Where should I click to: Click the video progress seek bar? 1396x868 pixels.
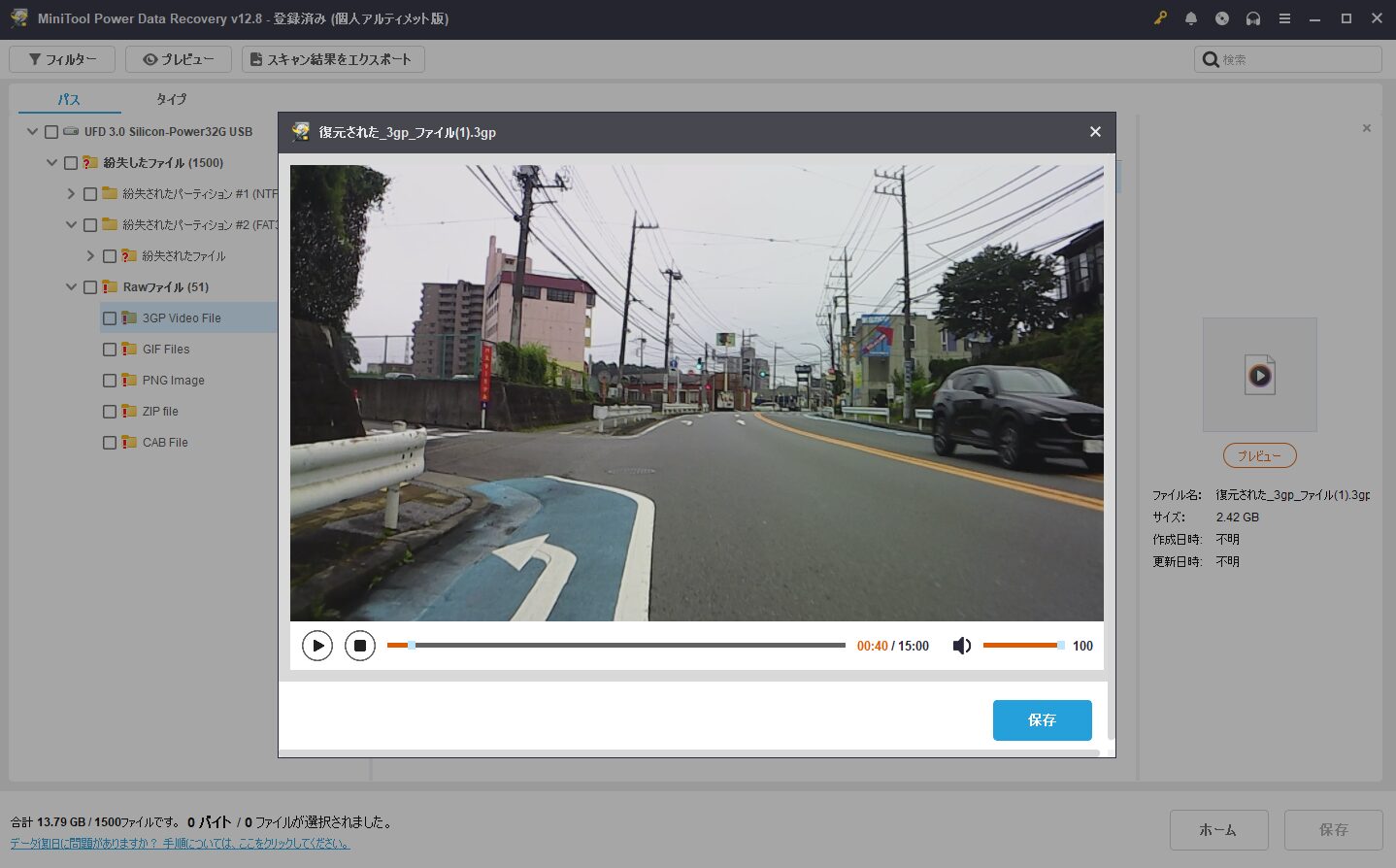[615, 646]
